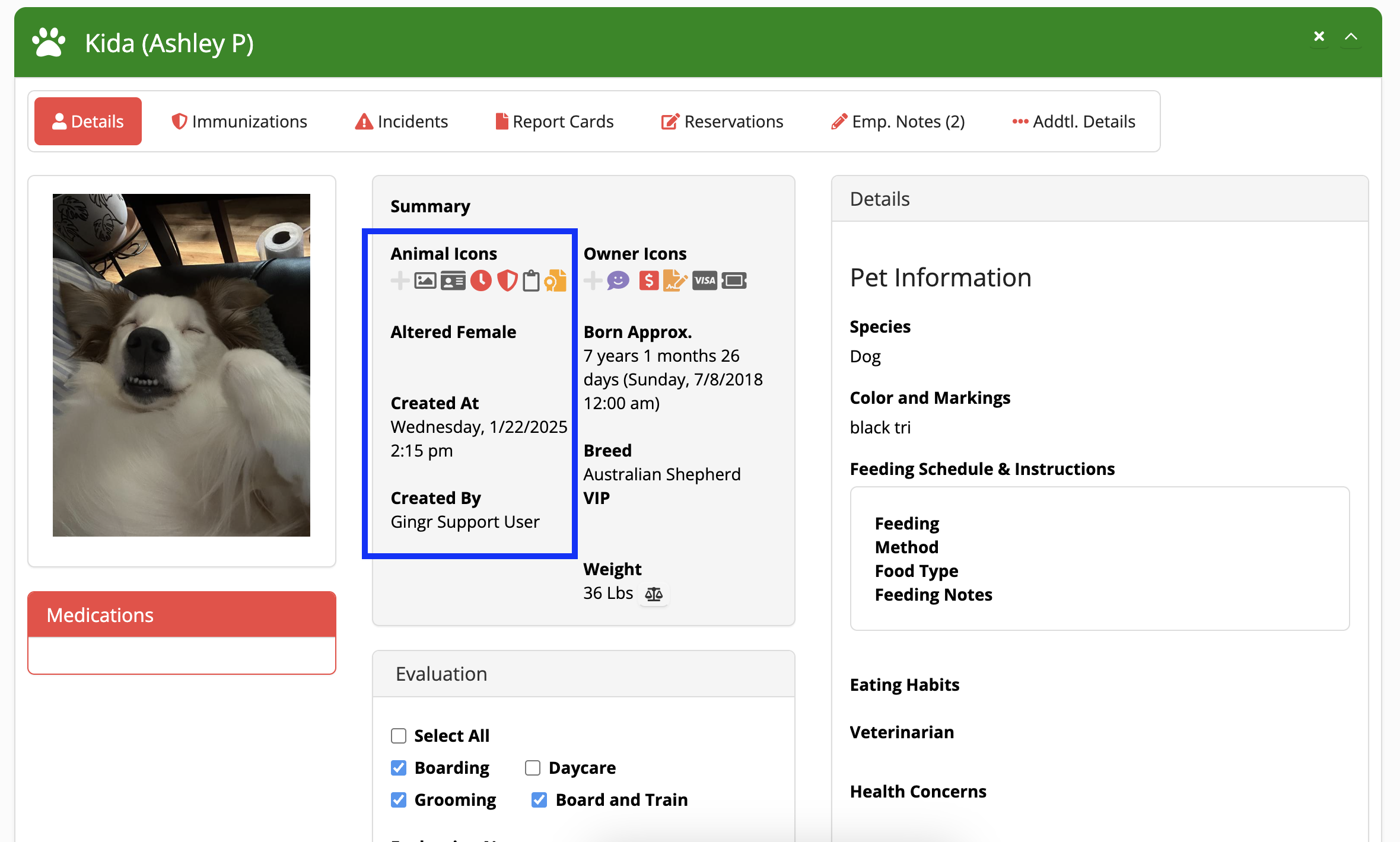The height and width of the screenshot is (842, 1400).
Task: Click the 'VIP' label under Breed
Action: tap(597, 498)
